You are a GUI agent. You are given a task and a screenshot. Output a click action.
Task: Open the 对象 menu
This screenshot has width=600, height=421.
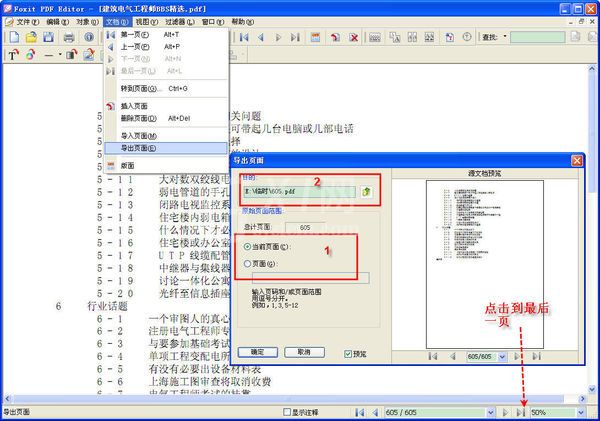coord(87,22)
